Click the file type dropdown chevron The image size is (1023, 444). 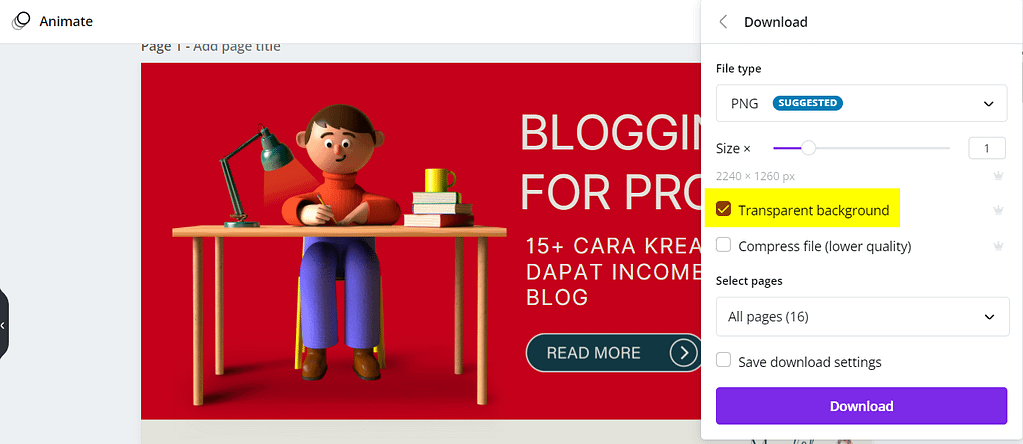(988, 104)
